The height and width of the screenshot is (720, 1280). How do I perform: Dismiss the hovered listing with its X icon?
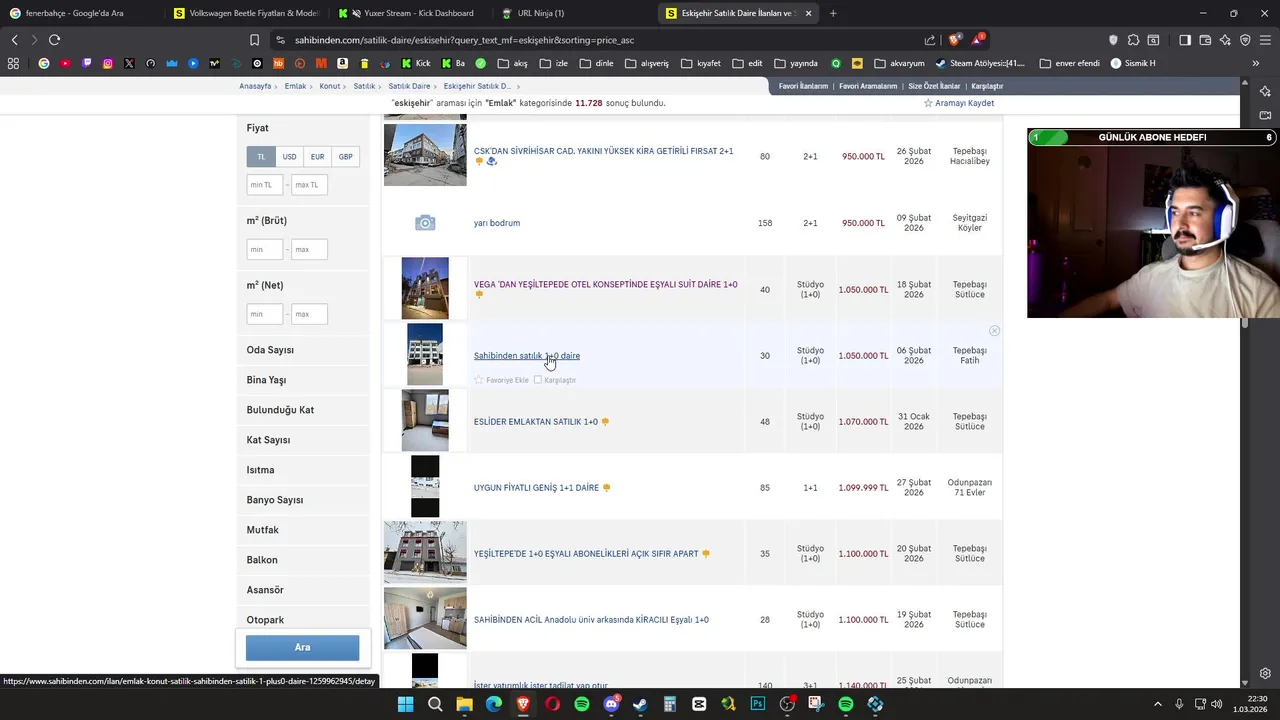point(994,331)
